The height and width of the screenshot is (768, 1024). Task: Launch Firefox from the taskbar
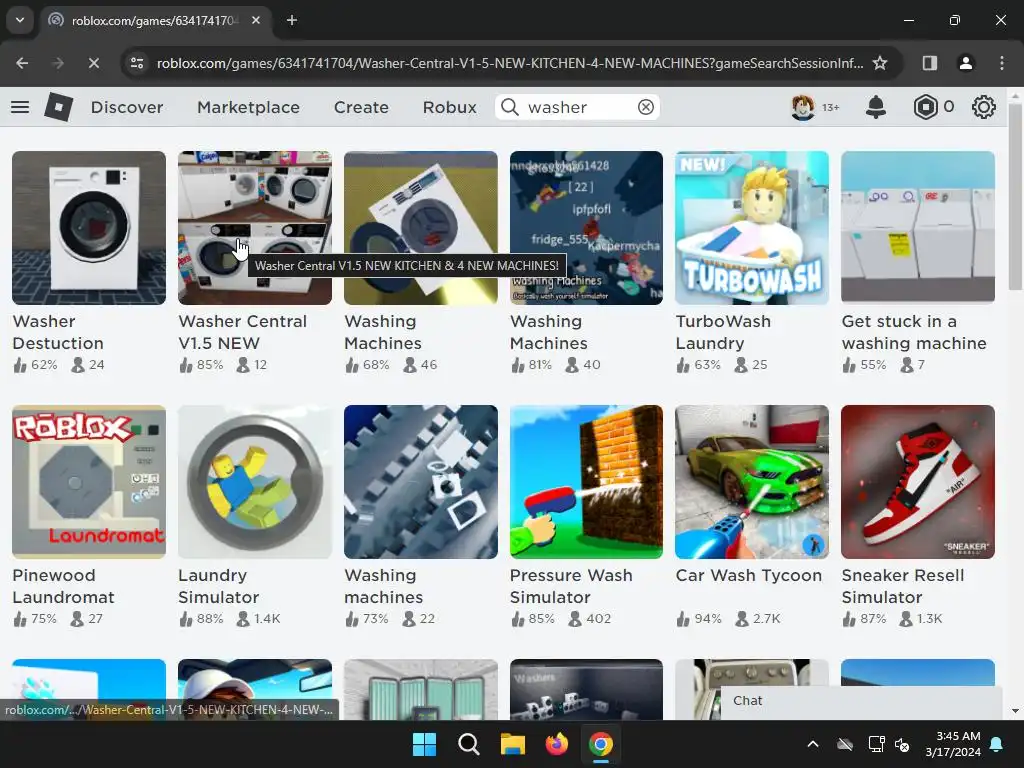point(556,744)
